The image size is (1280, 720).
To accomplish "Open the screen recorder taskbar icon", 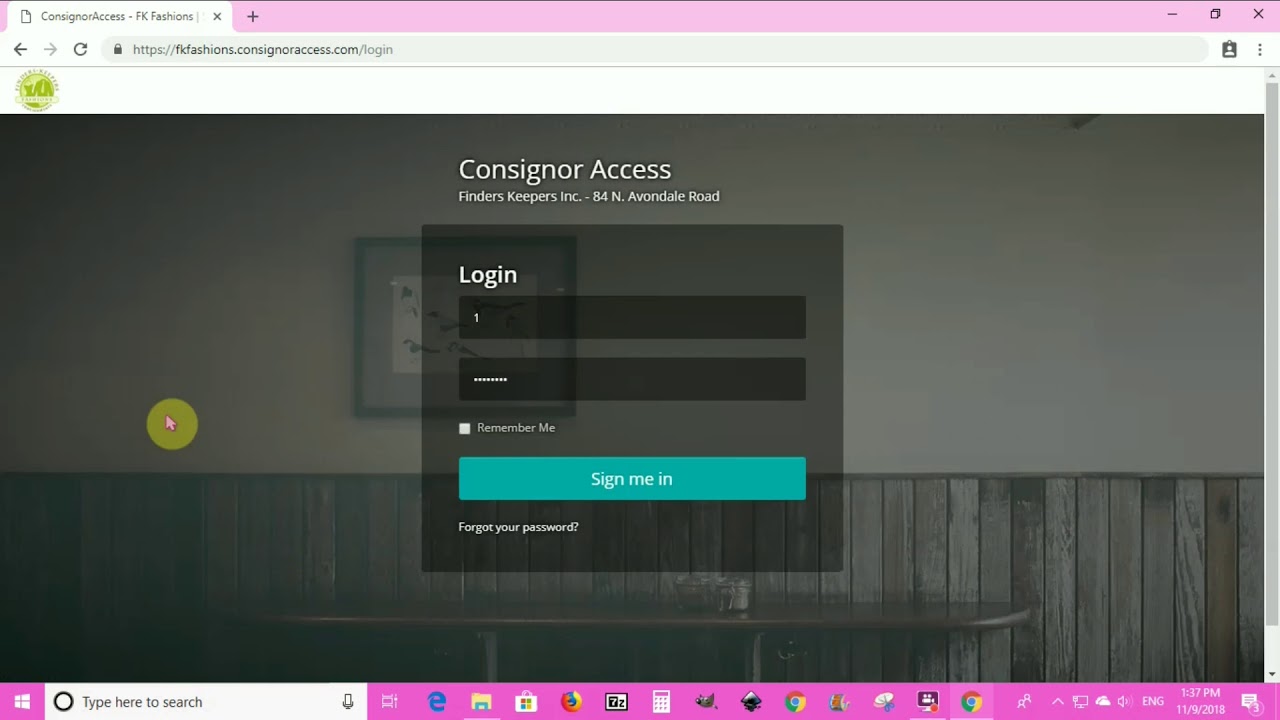I will pyautogui.click(x=928, y=702).
